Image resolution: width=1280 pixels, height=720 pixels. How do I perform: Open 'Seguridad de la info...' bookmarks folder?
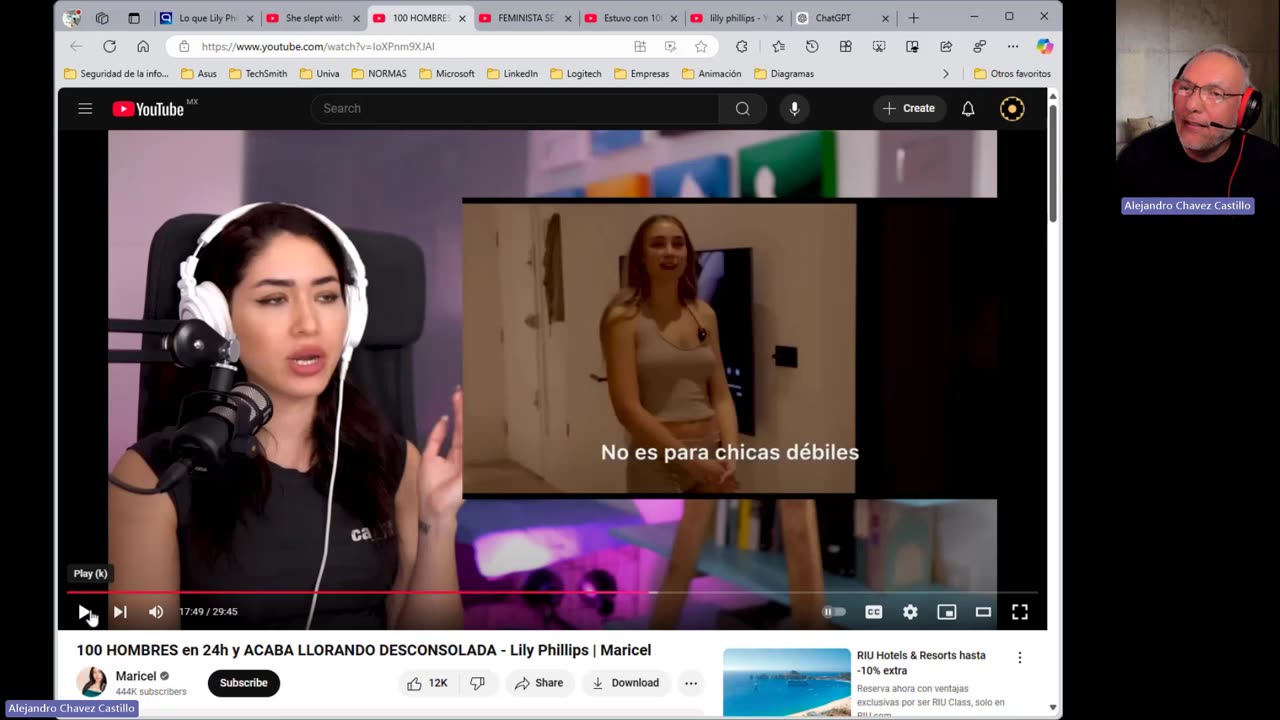click(116, 73)
